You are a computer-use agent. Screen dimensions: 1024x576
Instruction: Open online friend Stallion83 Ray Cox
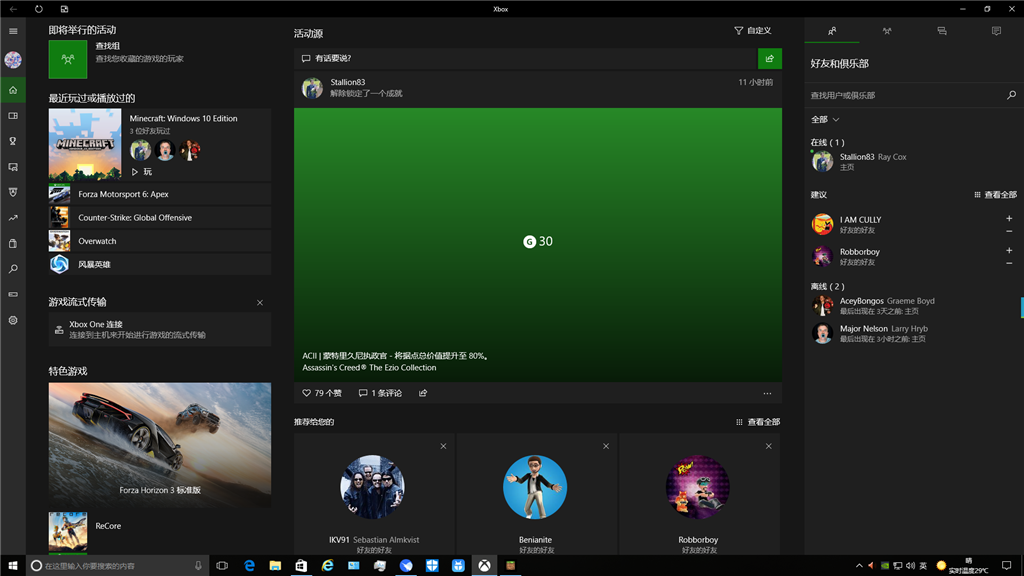(914, 161)
